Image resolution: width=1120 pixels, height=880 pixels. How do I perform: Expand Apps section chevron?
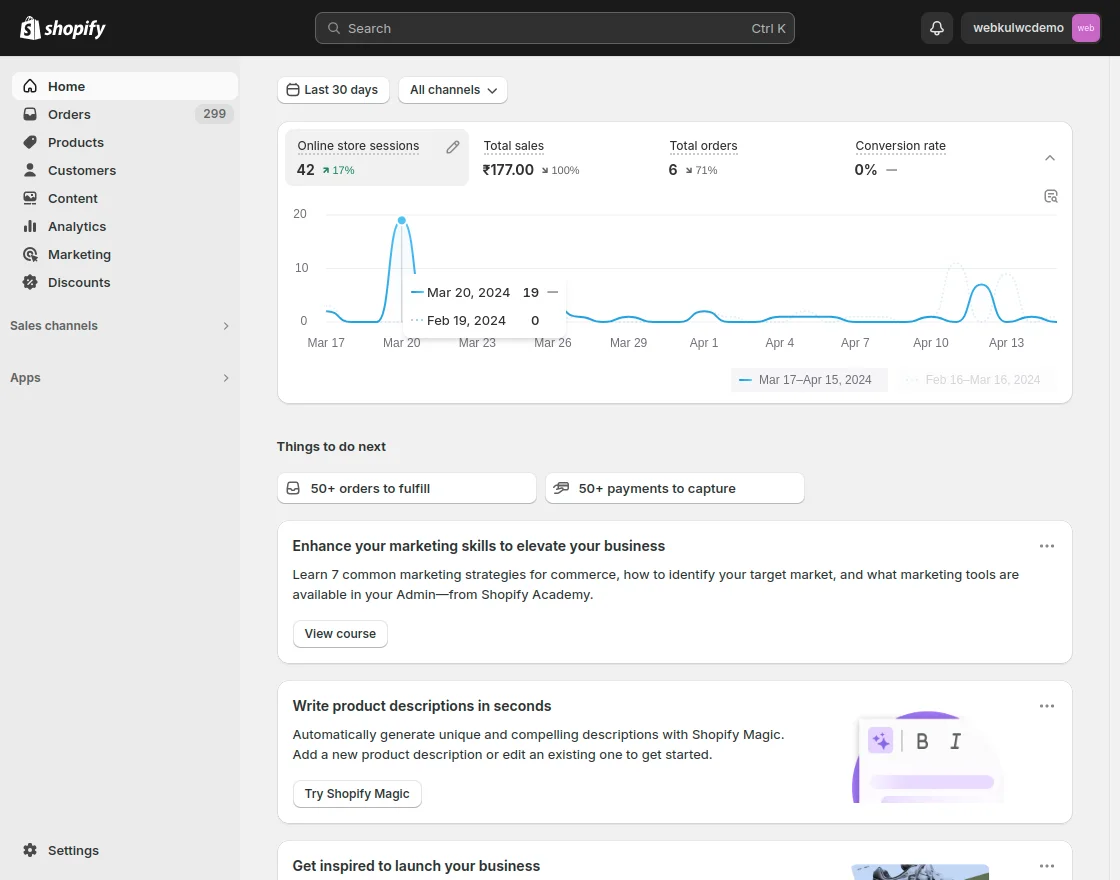226,378
